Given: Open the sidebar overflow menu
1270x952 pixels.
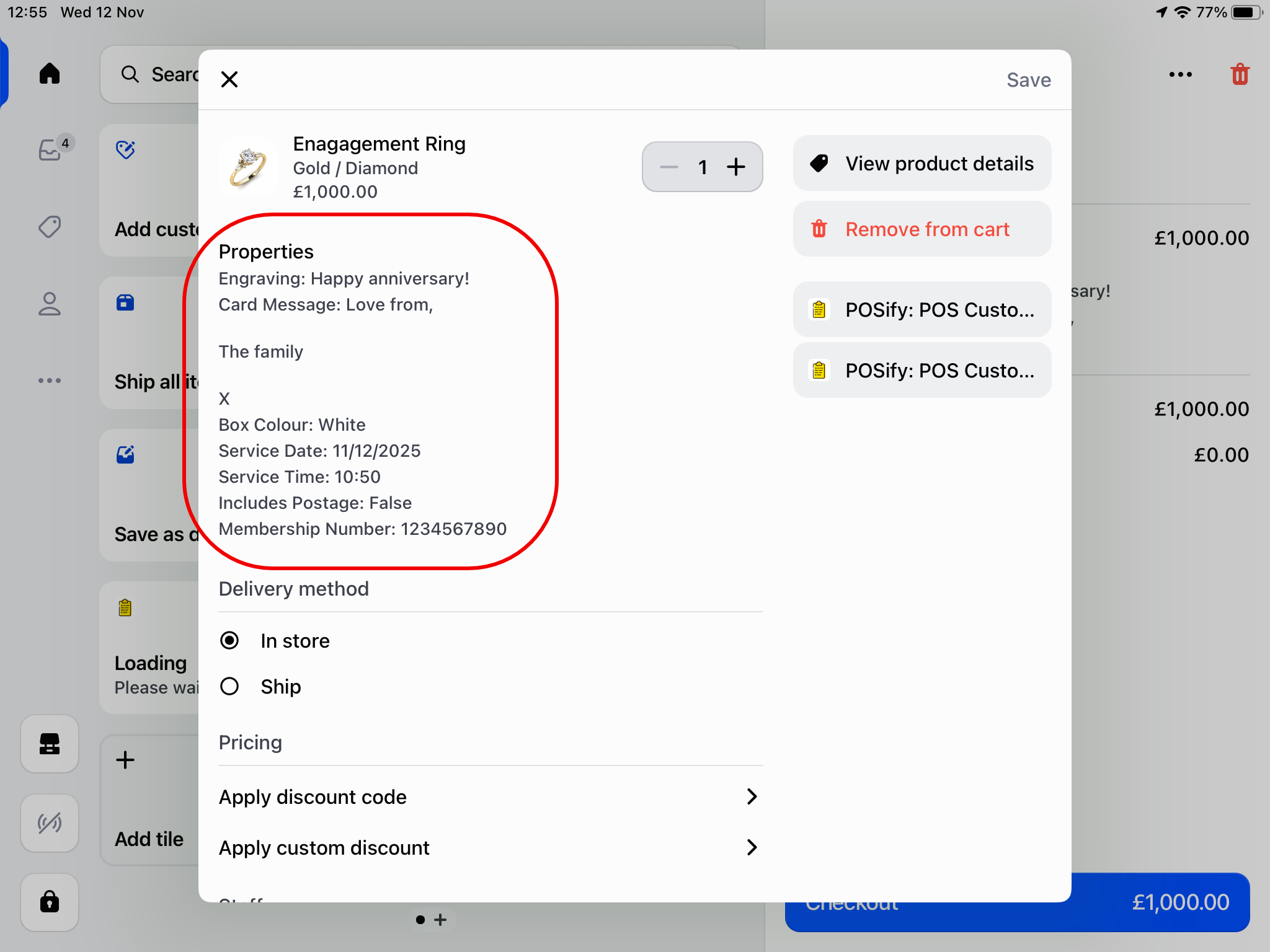Looking at the screenshot, I should coord(50,381).
